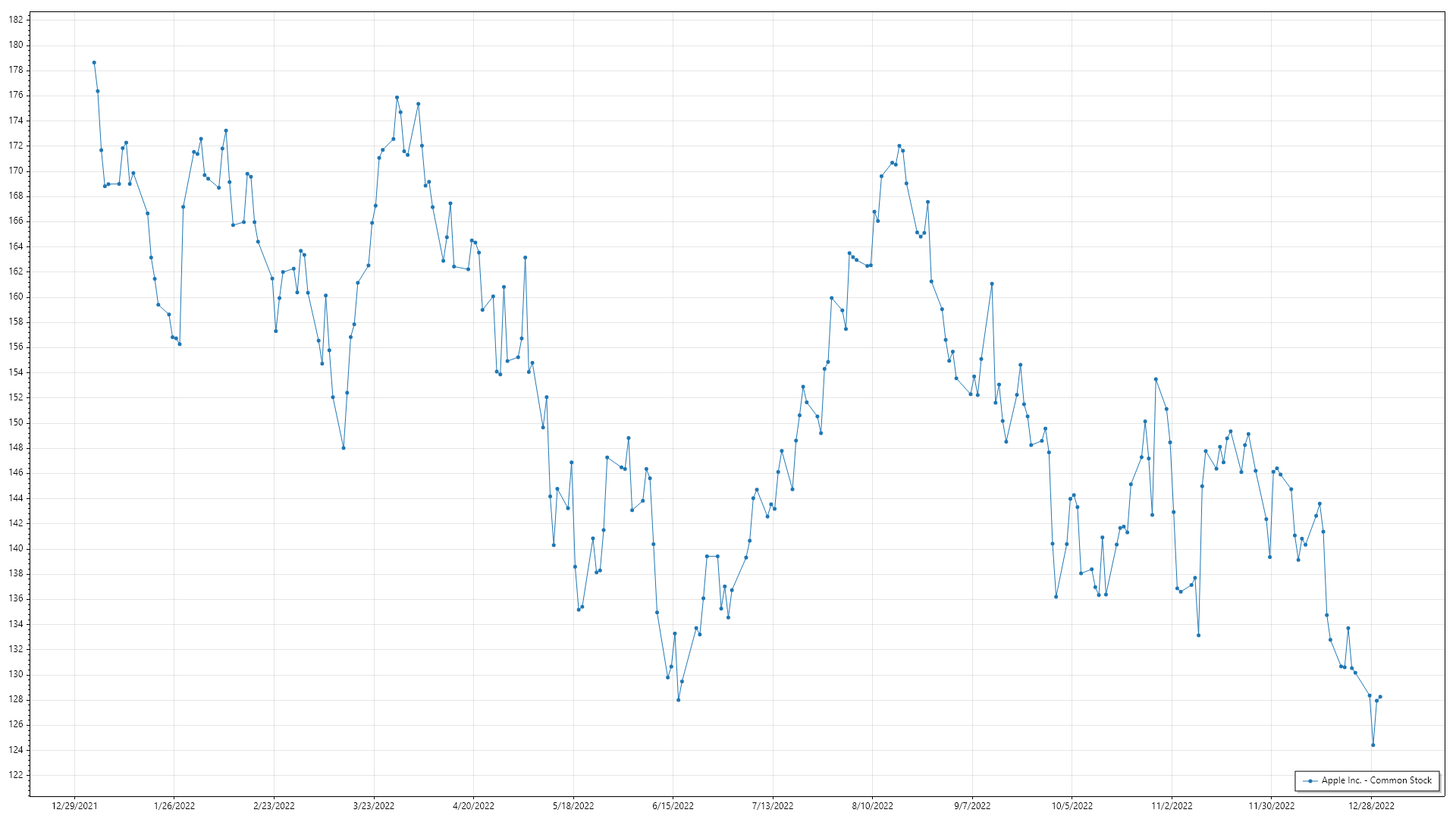Click the 140 y-axis label
Image resolution: width=1456 pixels, height=819 pixels.
click(x=16, y=548)
